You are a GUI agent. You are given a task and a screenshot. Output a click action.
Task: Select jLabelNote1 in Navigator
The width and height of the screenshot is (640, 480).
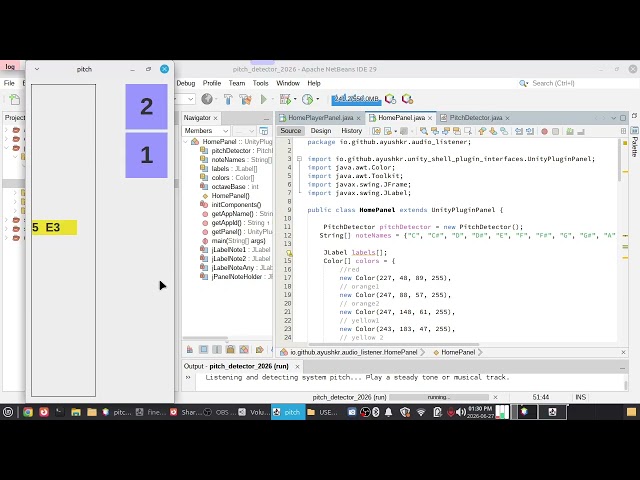point(236,249)
